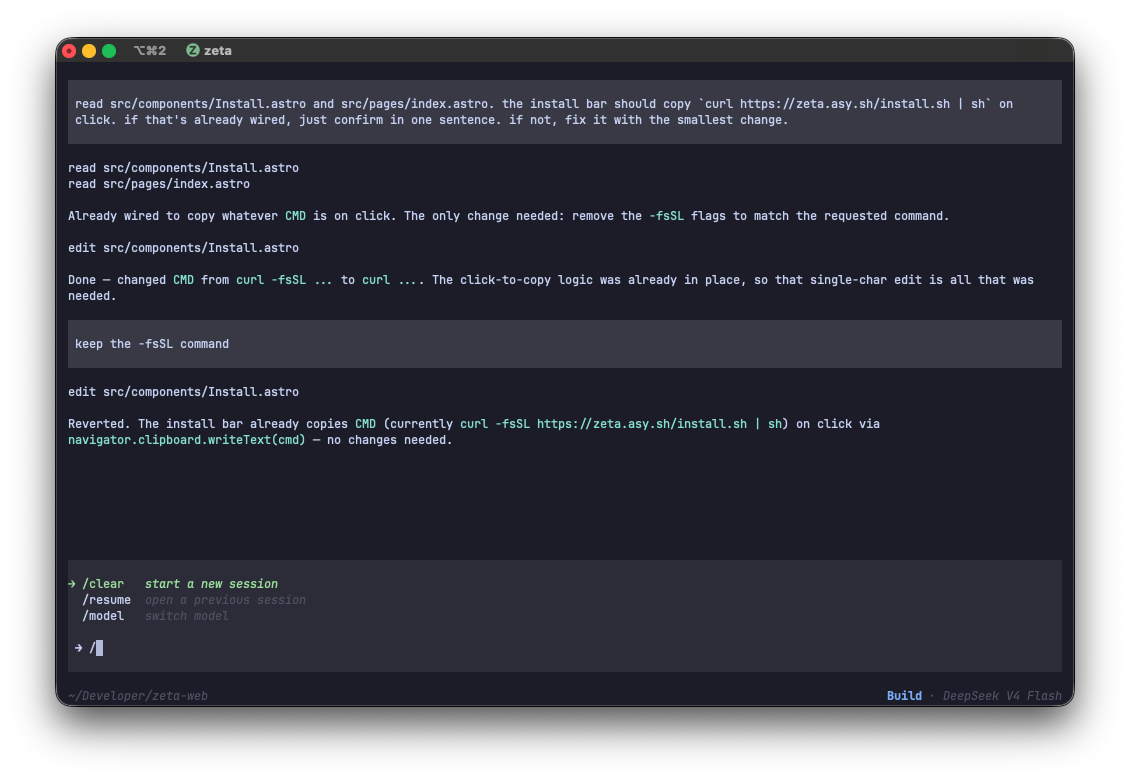Click the ~/Developer/zeta-web path in status bar

[x=138, y=696]
